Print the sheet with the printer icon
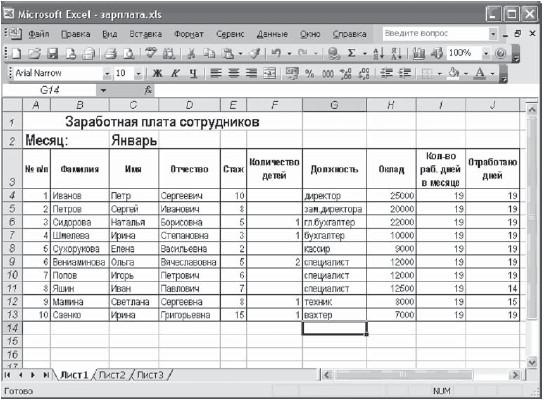Image resolution: width=544 pixels, height=400 pixels. (111, 54)
